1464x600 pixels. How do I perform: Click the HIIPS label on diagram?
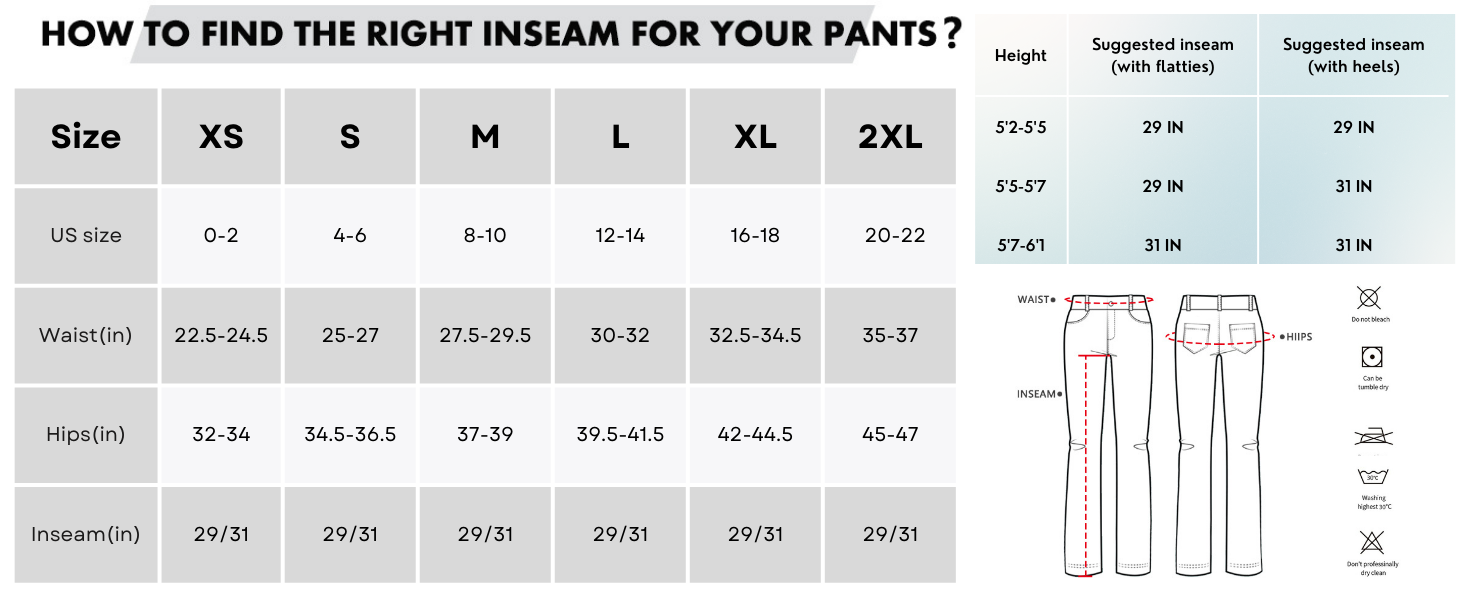(x=1296, y=337)
